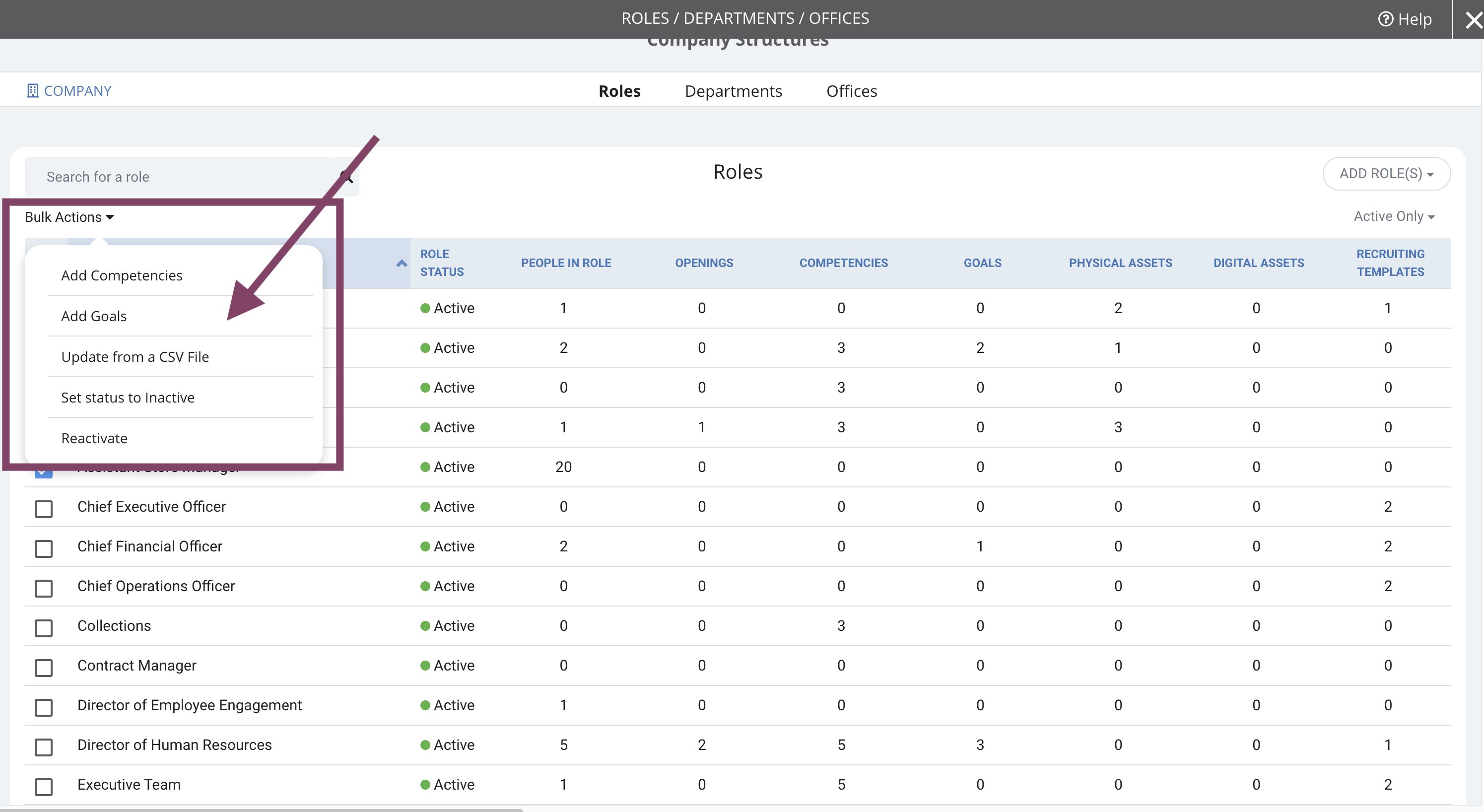Sort by PEOPLE IN ROLE column

566,263
